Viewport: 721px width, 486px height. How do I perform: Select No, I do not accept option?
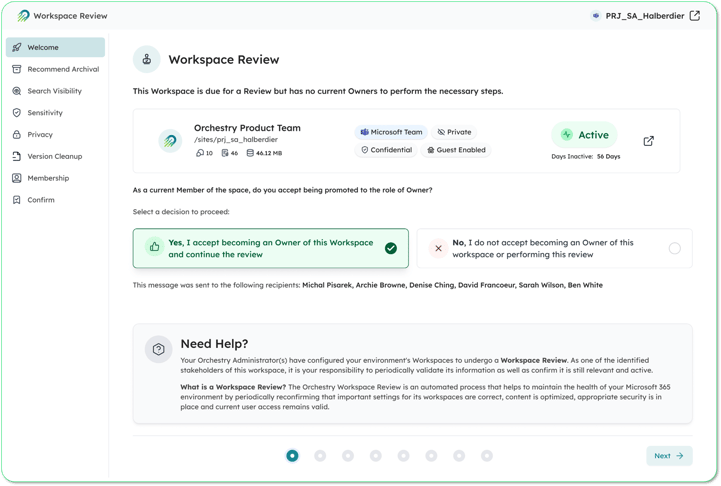tap(555, 248)
